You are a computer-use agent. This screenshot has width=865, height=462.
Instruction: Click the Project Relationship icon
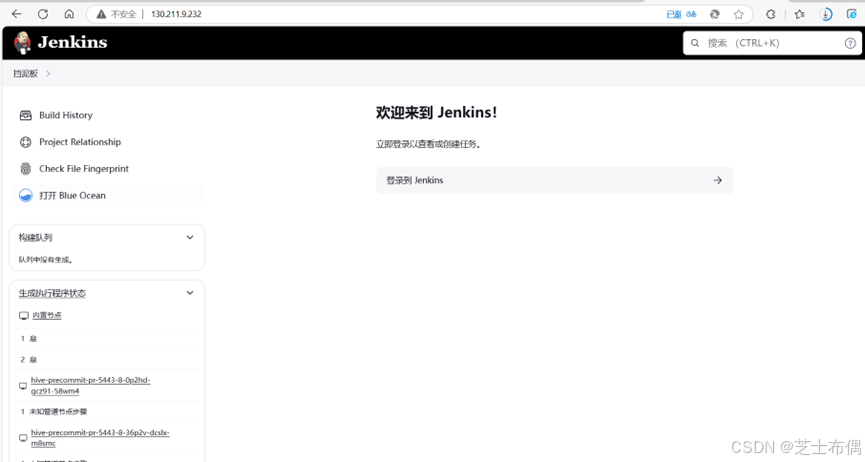(x=25, y=142)
